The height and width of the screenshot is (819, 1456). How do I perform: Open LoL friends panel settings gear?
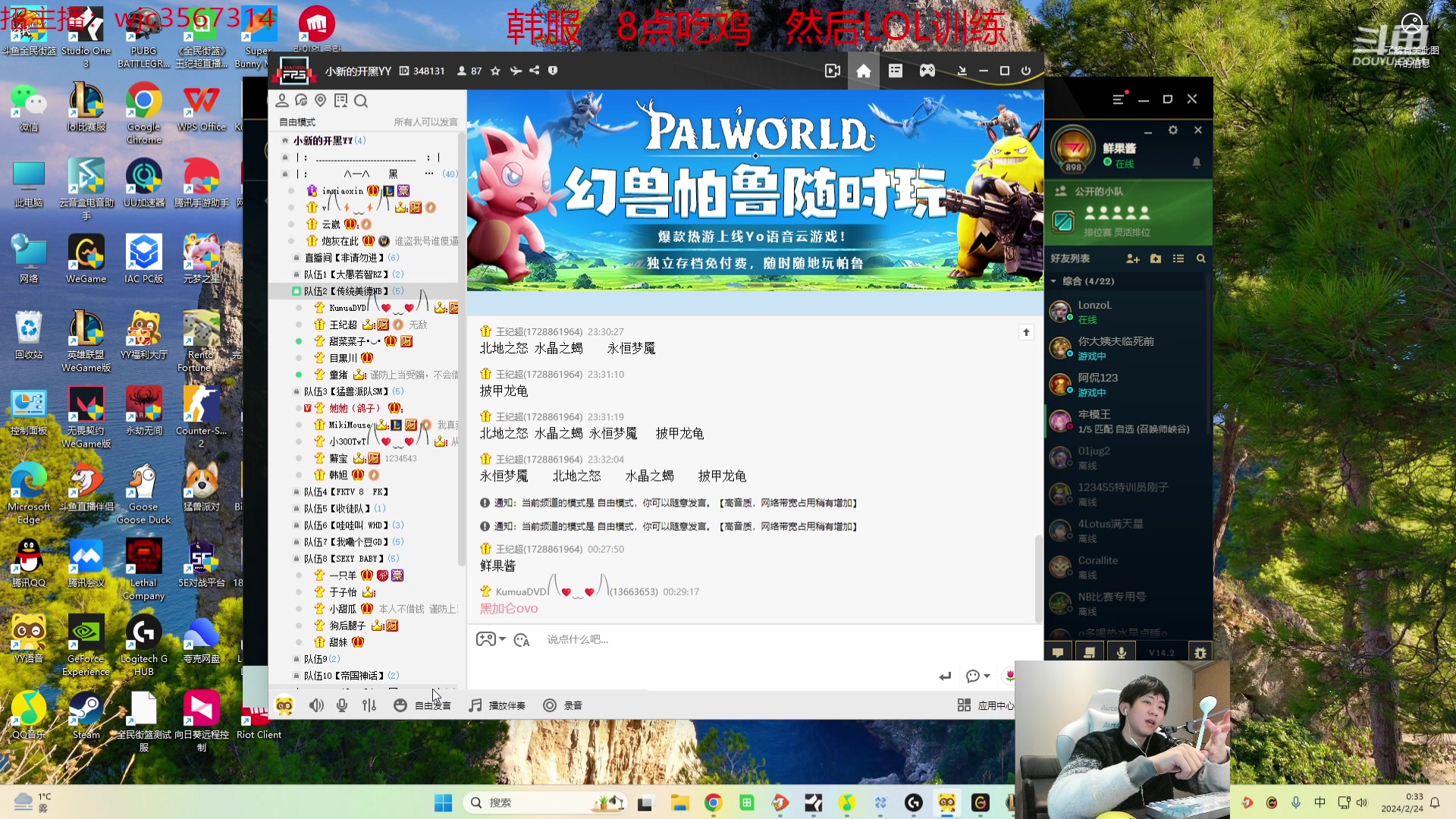[1173, 130]
